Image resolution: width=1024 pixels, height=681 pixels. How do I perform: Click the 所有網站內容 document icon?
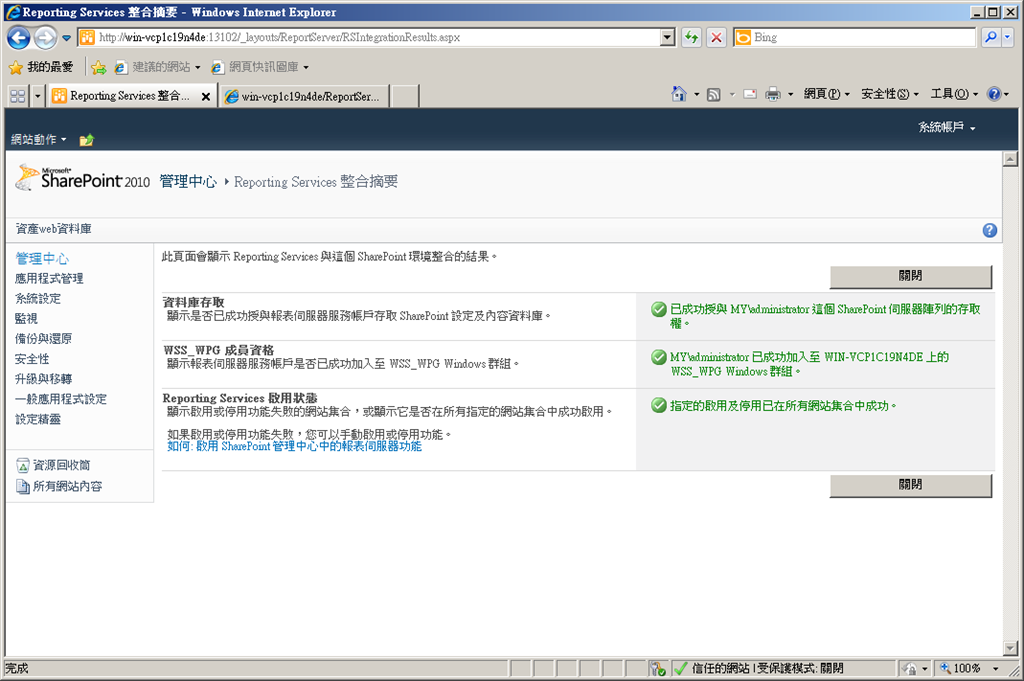pyautogui.click(x=22, y=486)
